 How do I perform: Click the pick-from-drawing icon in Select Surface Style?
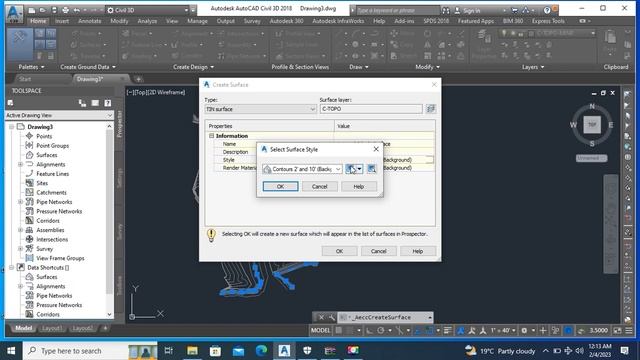pyautogui.click(x=371, y=169)
